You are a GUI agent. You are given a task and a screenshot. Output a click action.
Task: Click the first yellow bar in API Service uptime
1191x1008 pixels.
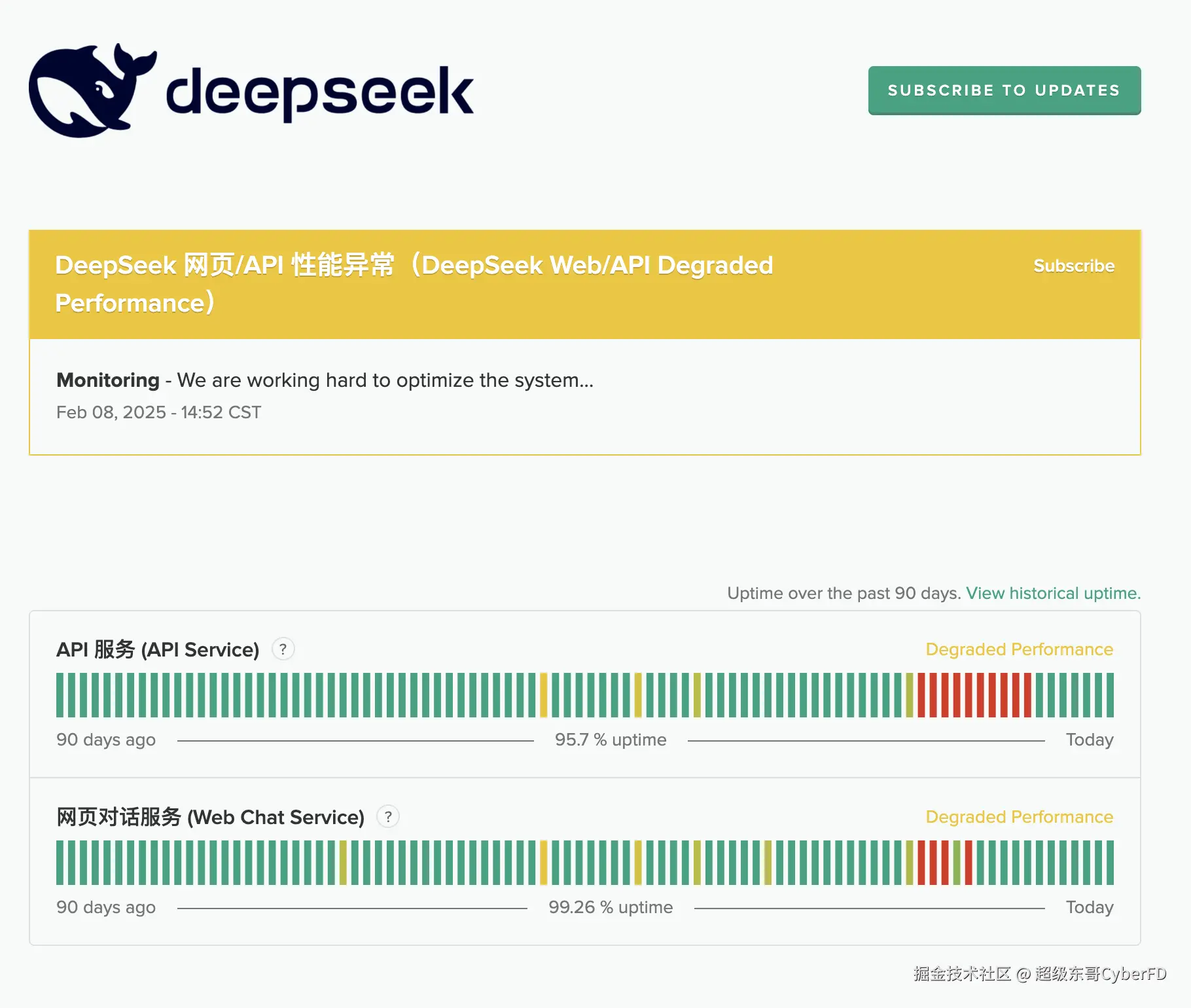tap(544, 695)
